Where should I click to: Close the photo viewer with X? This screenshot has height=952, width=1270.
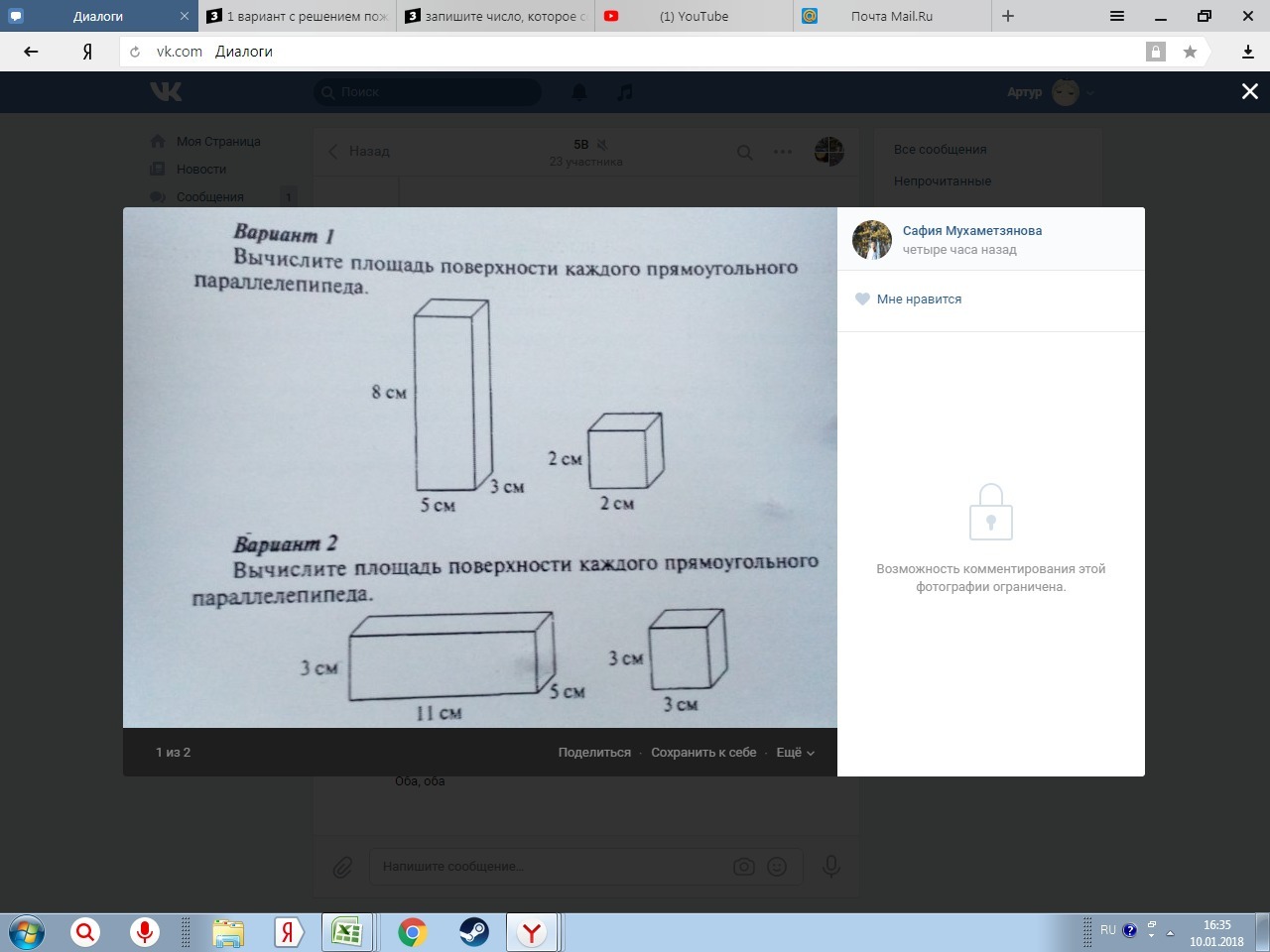1249,91
